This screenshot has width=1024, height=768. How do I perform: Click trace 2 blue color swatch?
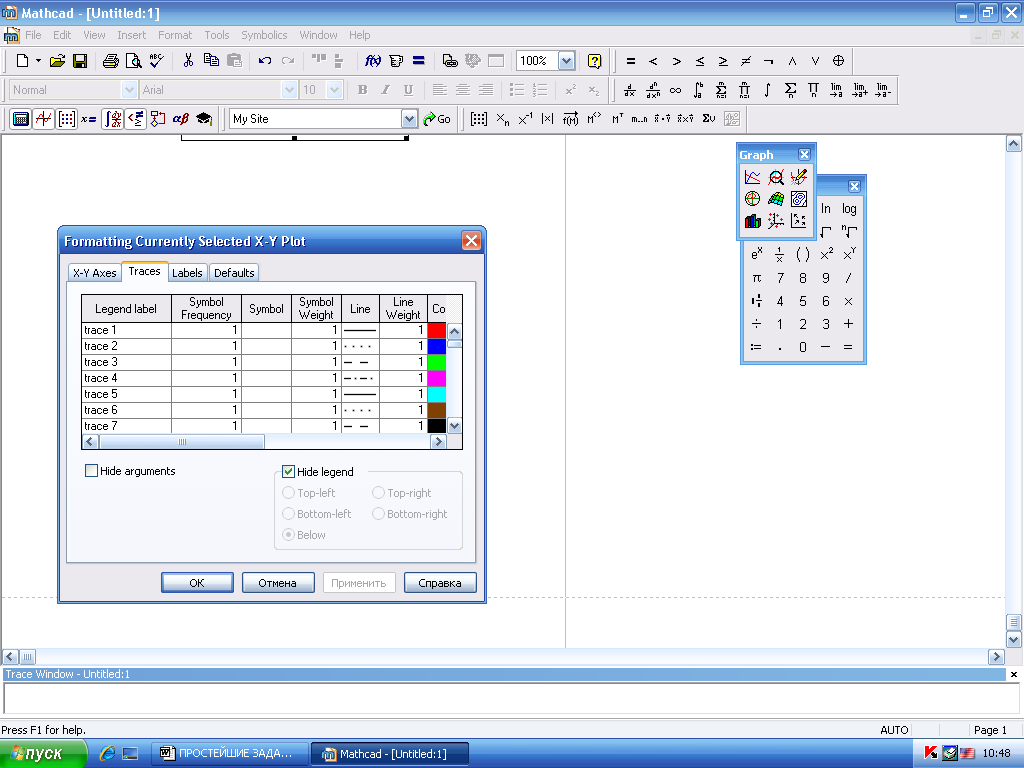(x=436, y=346)
